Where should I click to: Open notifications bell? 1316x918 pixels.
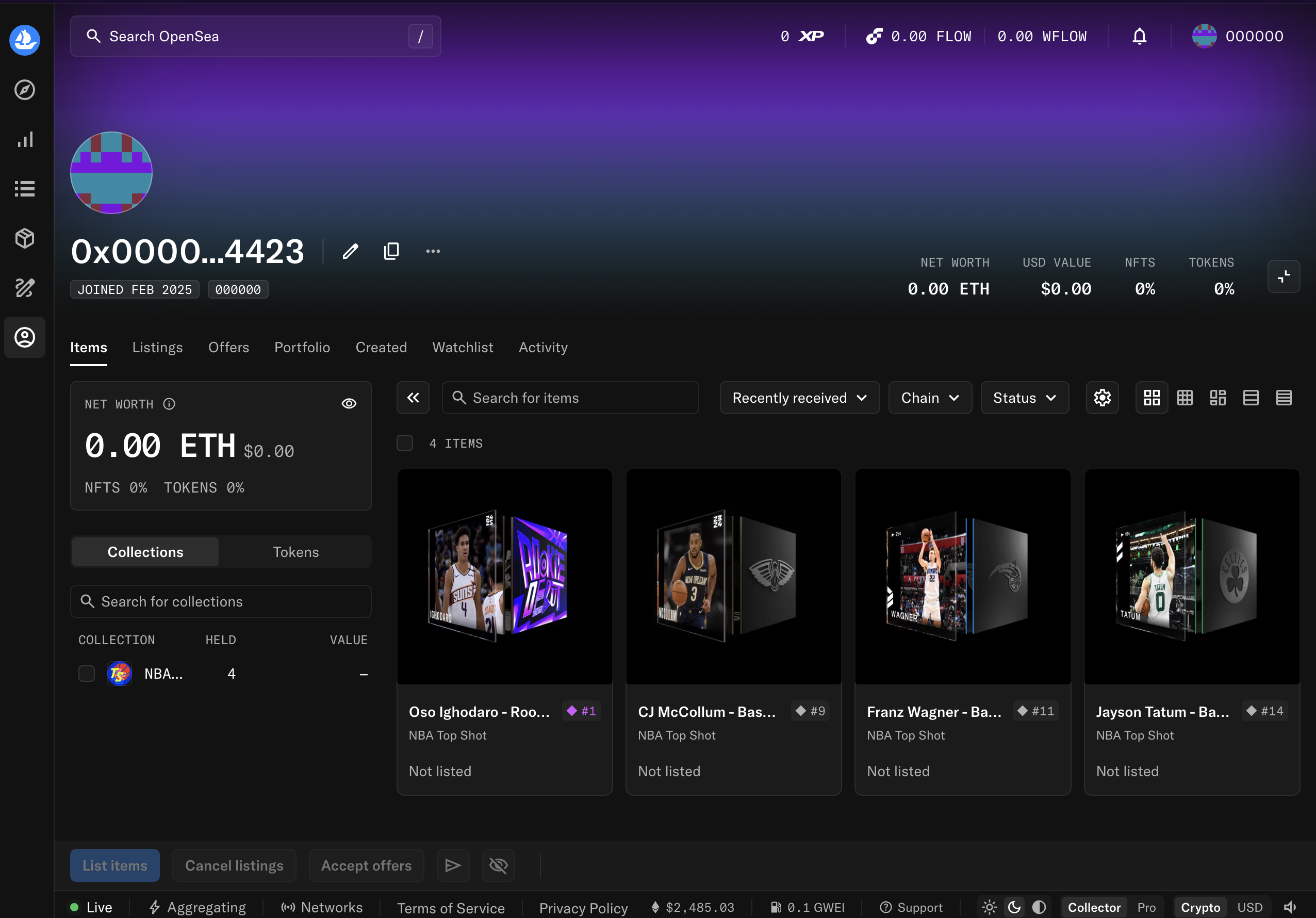point(1140,36)
